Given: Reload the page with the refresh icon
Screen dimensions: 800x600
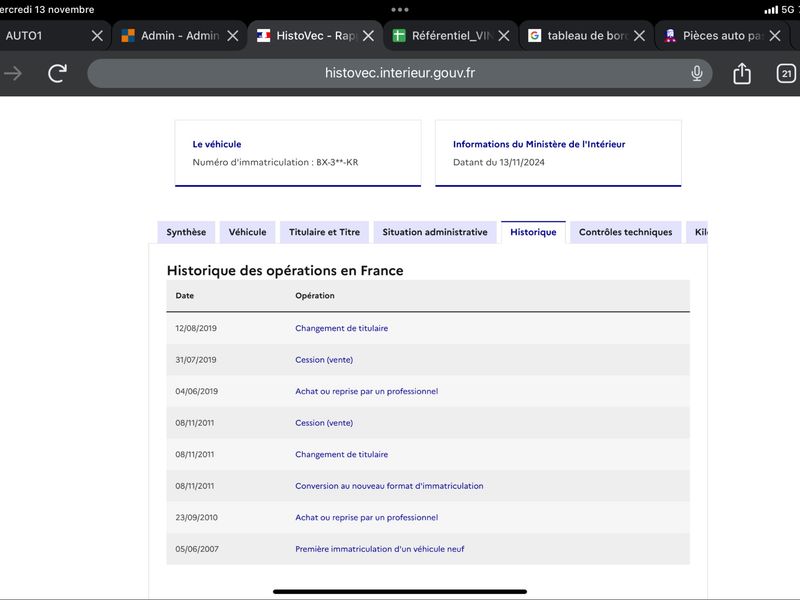Looking at the screenshot, I should (x=58, y=73).
